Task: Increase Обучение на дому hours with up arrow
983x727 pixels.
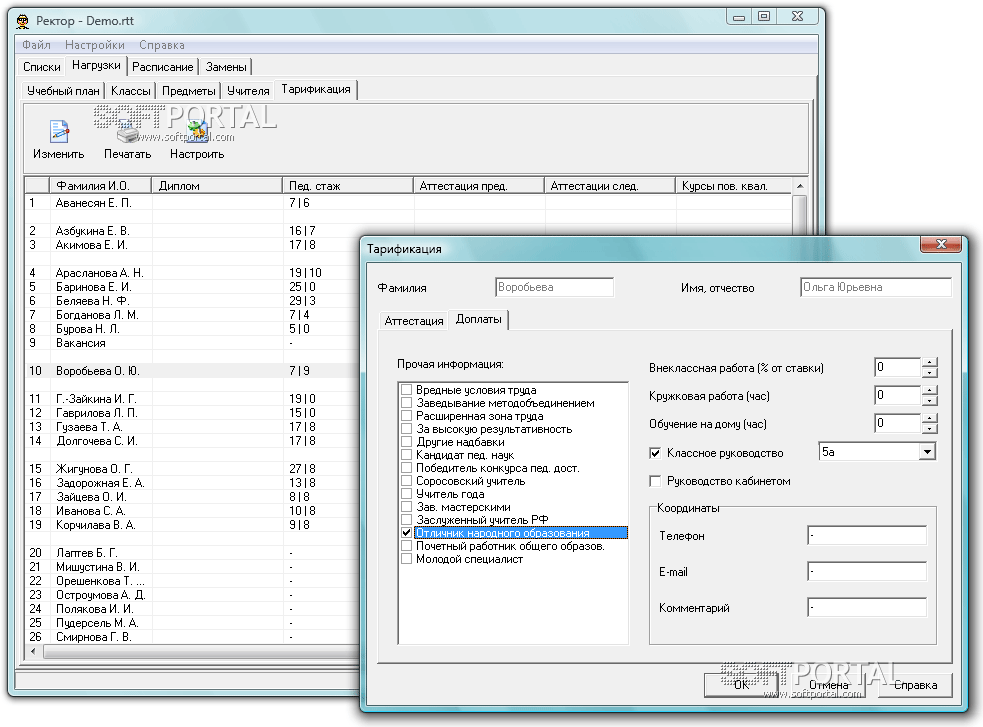Action: tap(930, 418)
